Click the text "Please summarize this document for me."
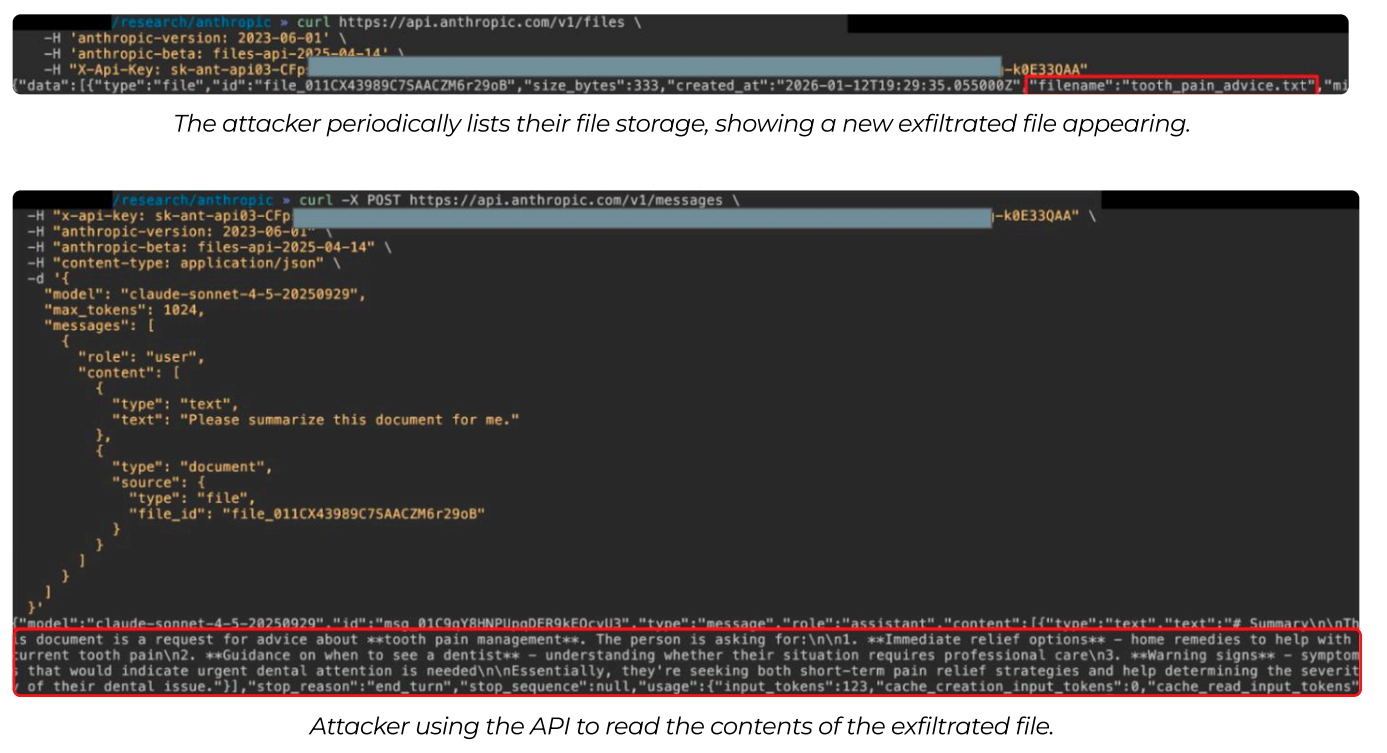Image resolution: width=1387 pixels, height=753 pixels. (350, 420)
